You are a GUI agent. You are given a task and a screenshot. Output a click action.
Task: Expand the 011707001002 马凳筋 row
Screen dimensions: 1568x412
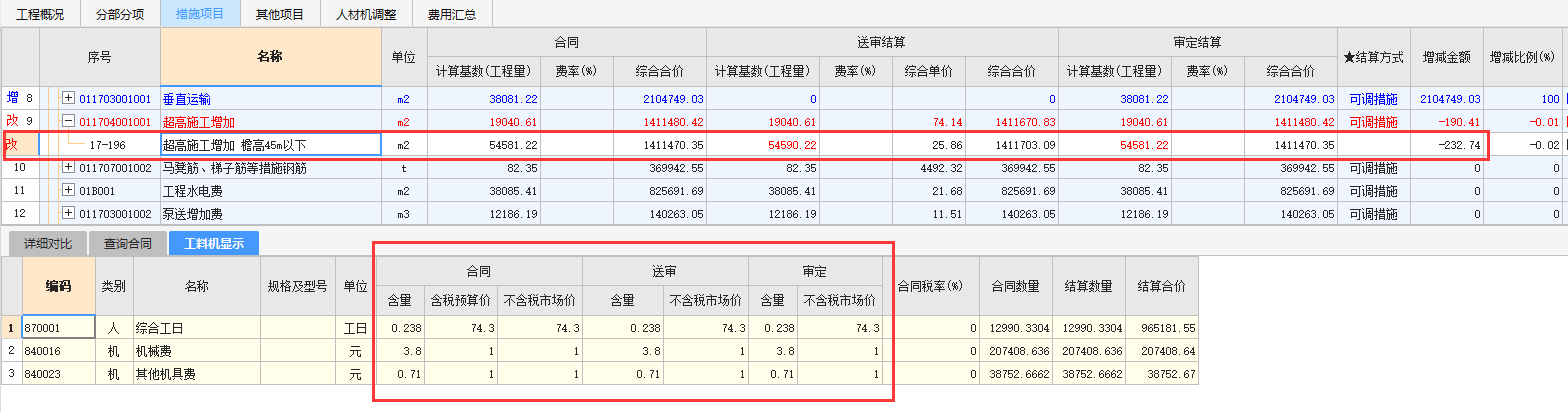68,168
